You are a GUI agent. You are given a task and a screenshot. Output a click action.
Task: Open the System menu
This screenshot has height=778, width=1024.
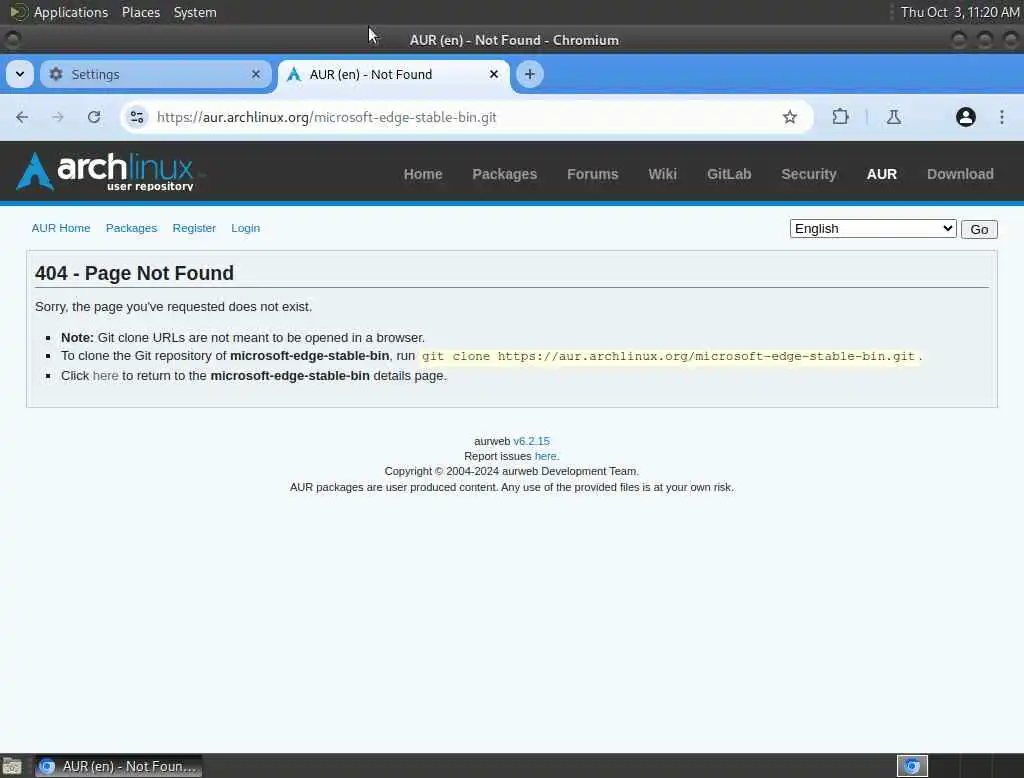pyautogui.click(x=195, y=12)
